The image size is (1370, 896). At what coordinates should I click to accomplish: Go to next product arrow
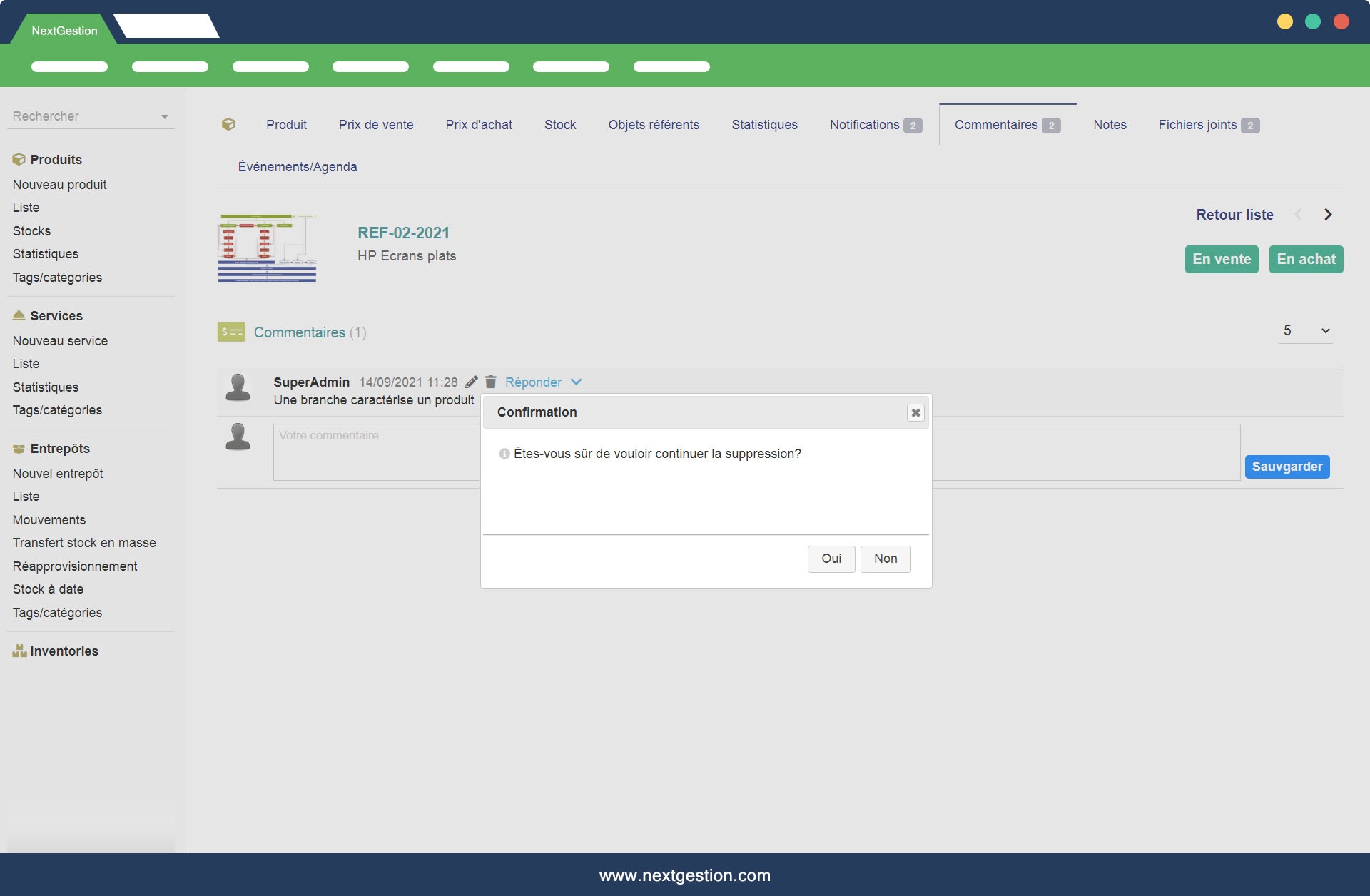(1328, 215)
